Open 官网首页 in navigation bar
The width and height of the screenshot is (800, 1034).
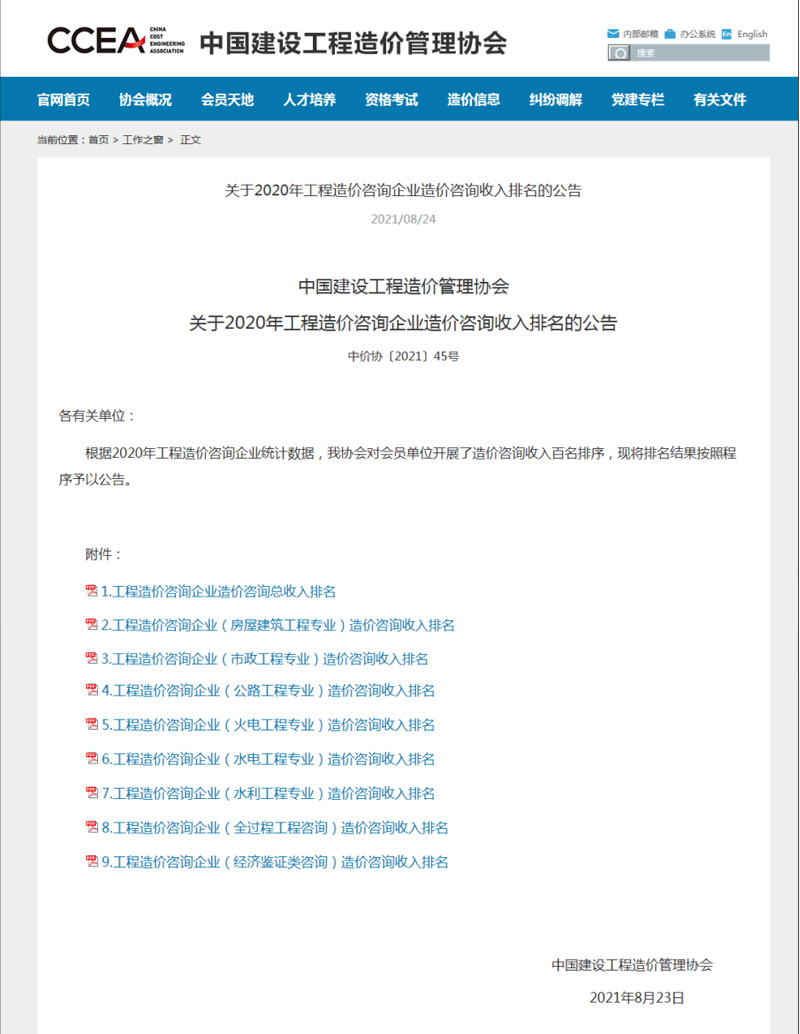point(63,100)
